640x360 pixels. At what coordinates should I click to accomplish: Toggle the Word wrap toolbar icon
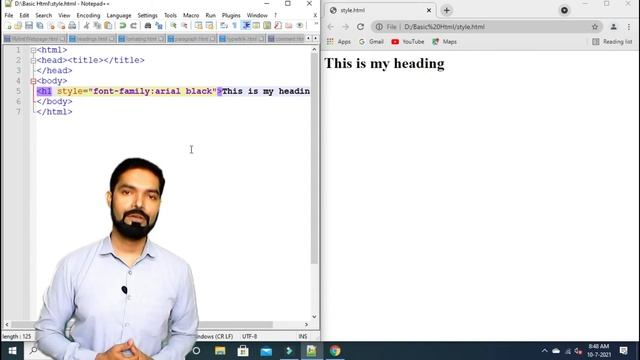pos(224,26)
